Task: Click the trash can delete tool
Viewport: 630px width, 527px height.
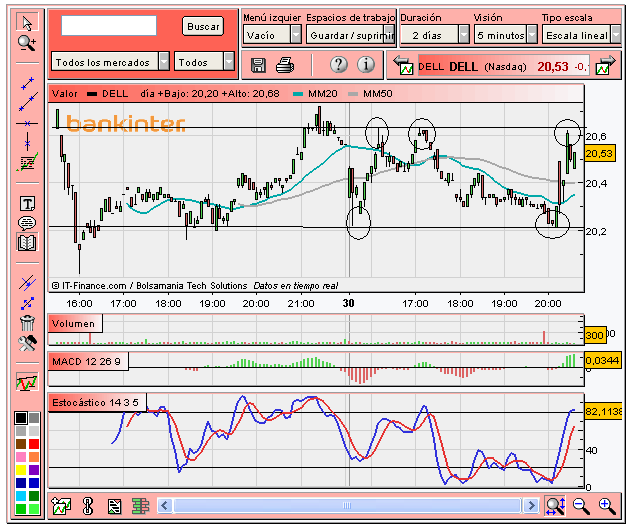Action: [27, 323]
